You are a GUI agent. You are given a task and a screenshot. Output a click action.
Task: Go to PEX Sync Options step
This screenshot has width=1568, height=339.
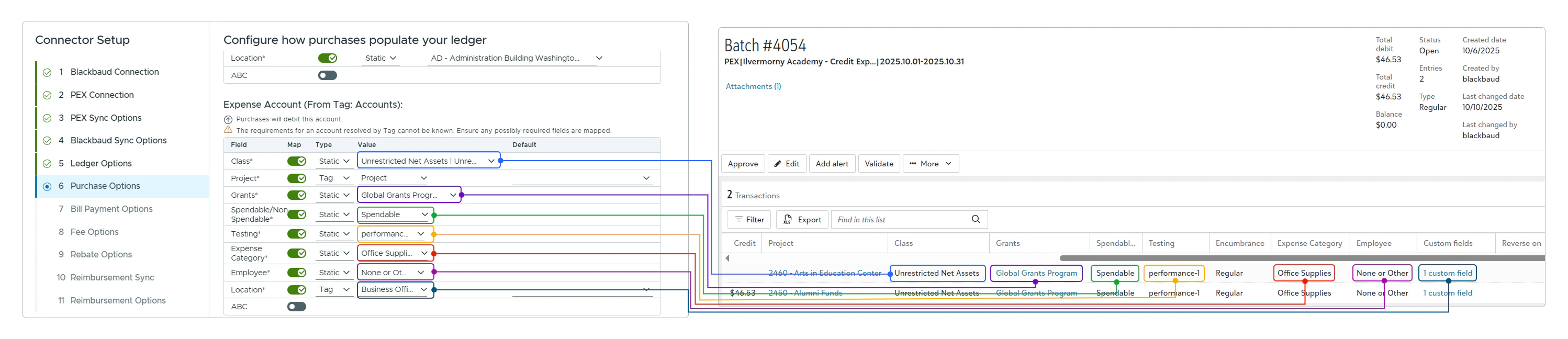point(106,118)
